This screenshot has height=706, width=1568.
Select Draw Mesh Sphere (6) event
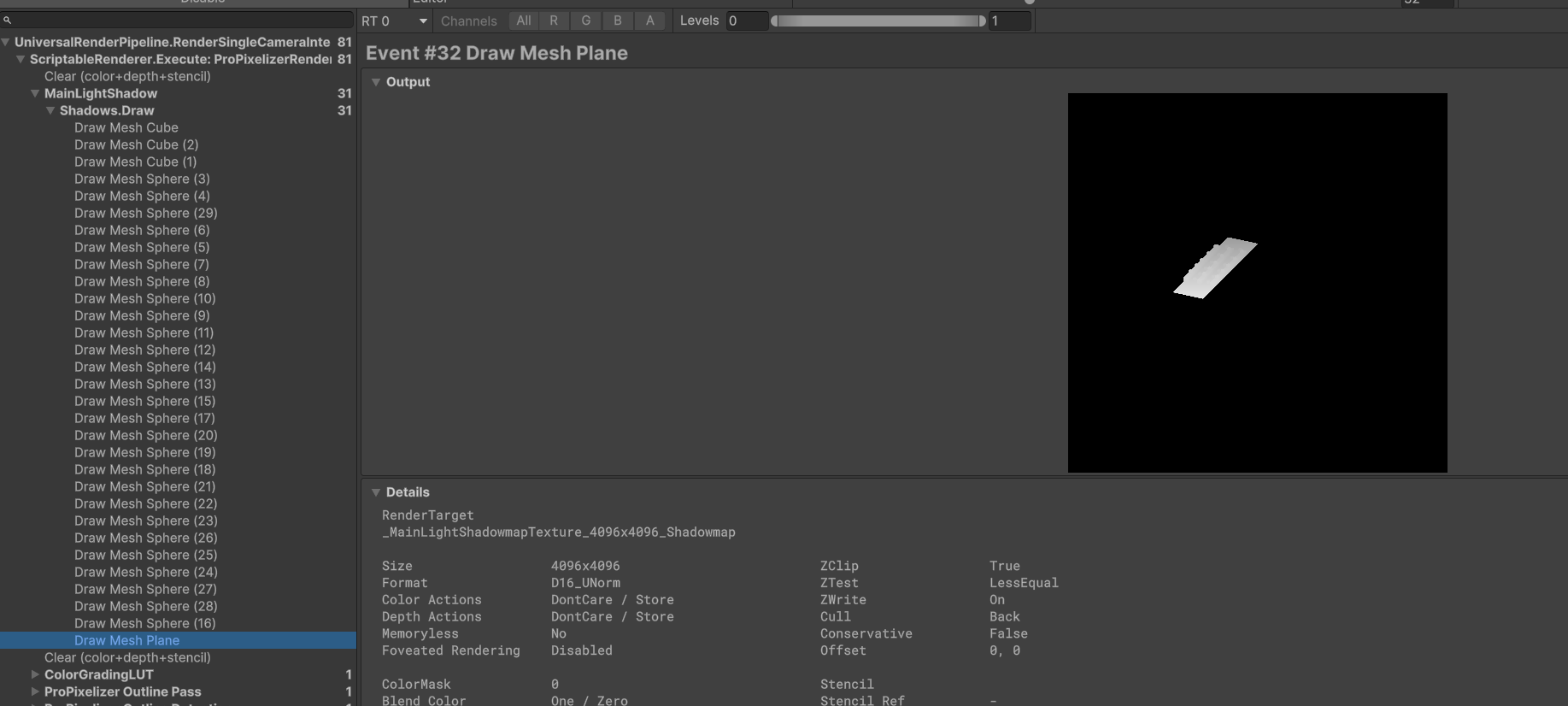[142, 230]
